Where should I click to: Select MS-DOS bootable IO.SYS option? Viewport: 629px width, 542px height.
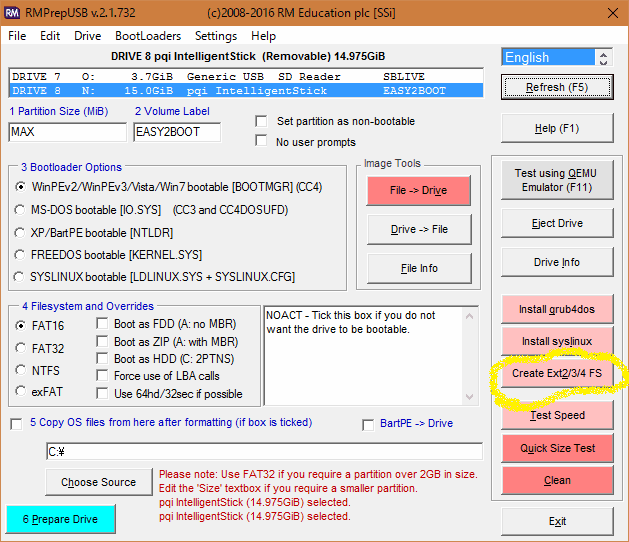(x=19, y=210)
